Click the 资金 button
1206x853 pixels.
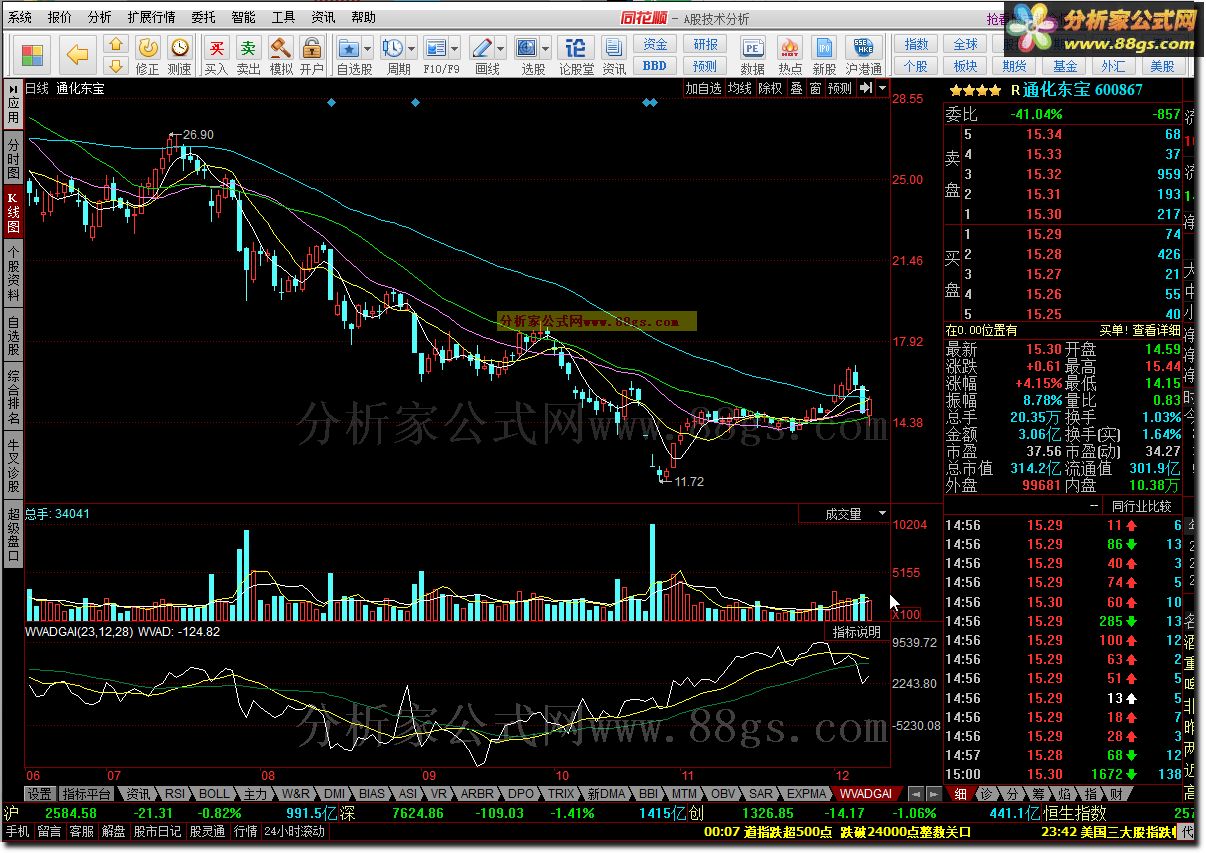click(x=655, y=45)
